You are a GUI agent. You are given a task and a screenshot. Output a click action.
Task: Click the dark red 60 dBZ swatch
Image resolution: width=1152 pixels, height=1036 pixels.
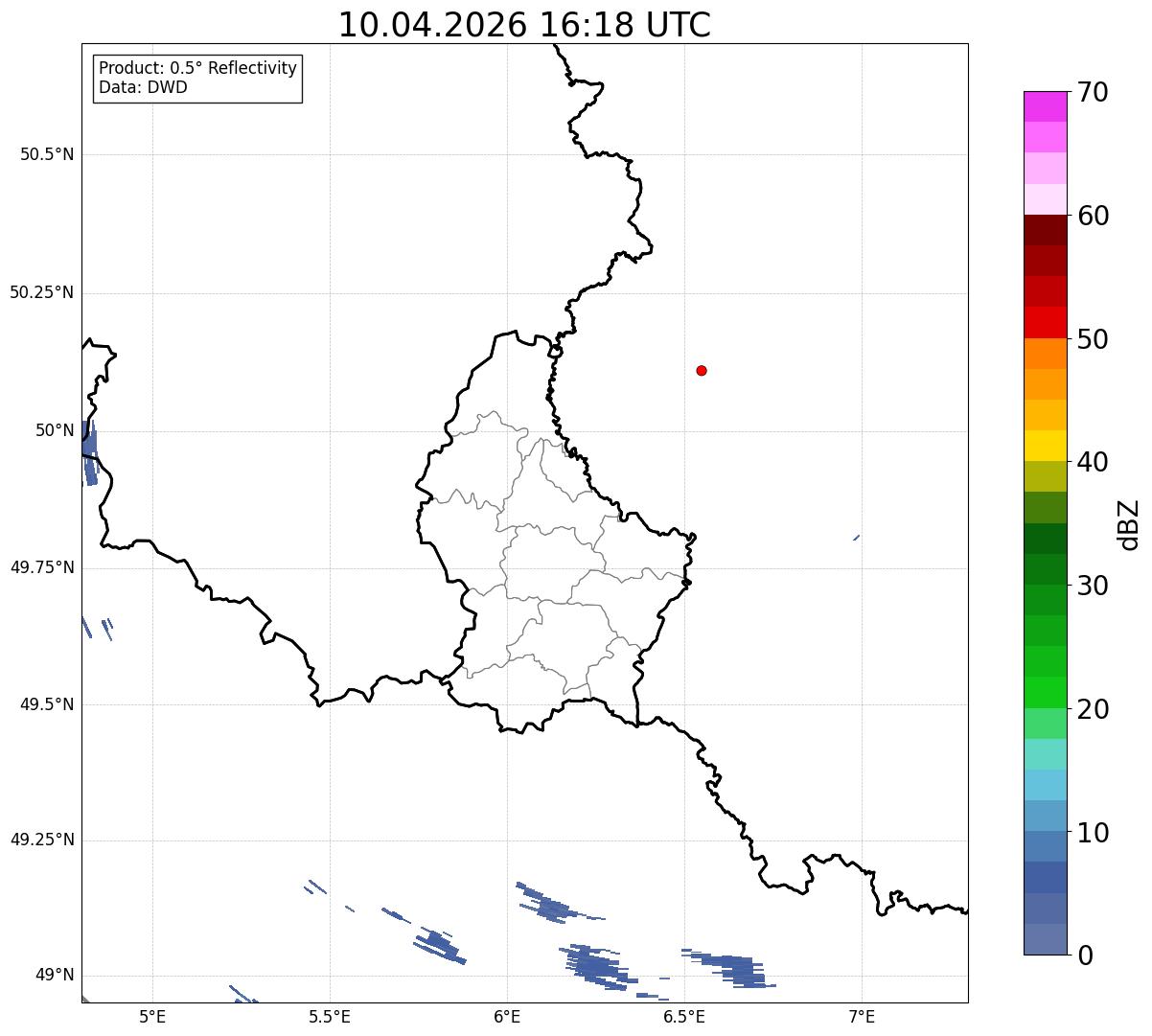(1045, 230)
